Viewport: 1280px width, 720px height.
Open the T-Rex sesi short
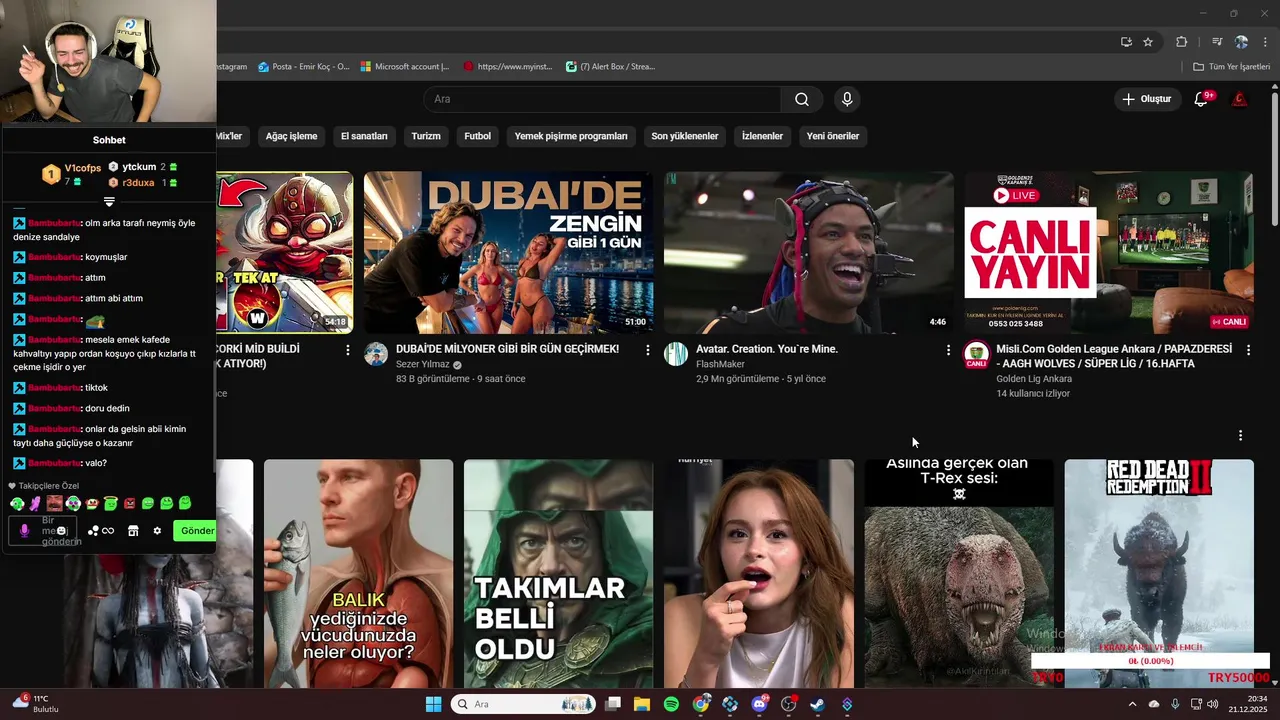coord(959,574)
